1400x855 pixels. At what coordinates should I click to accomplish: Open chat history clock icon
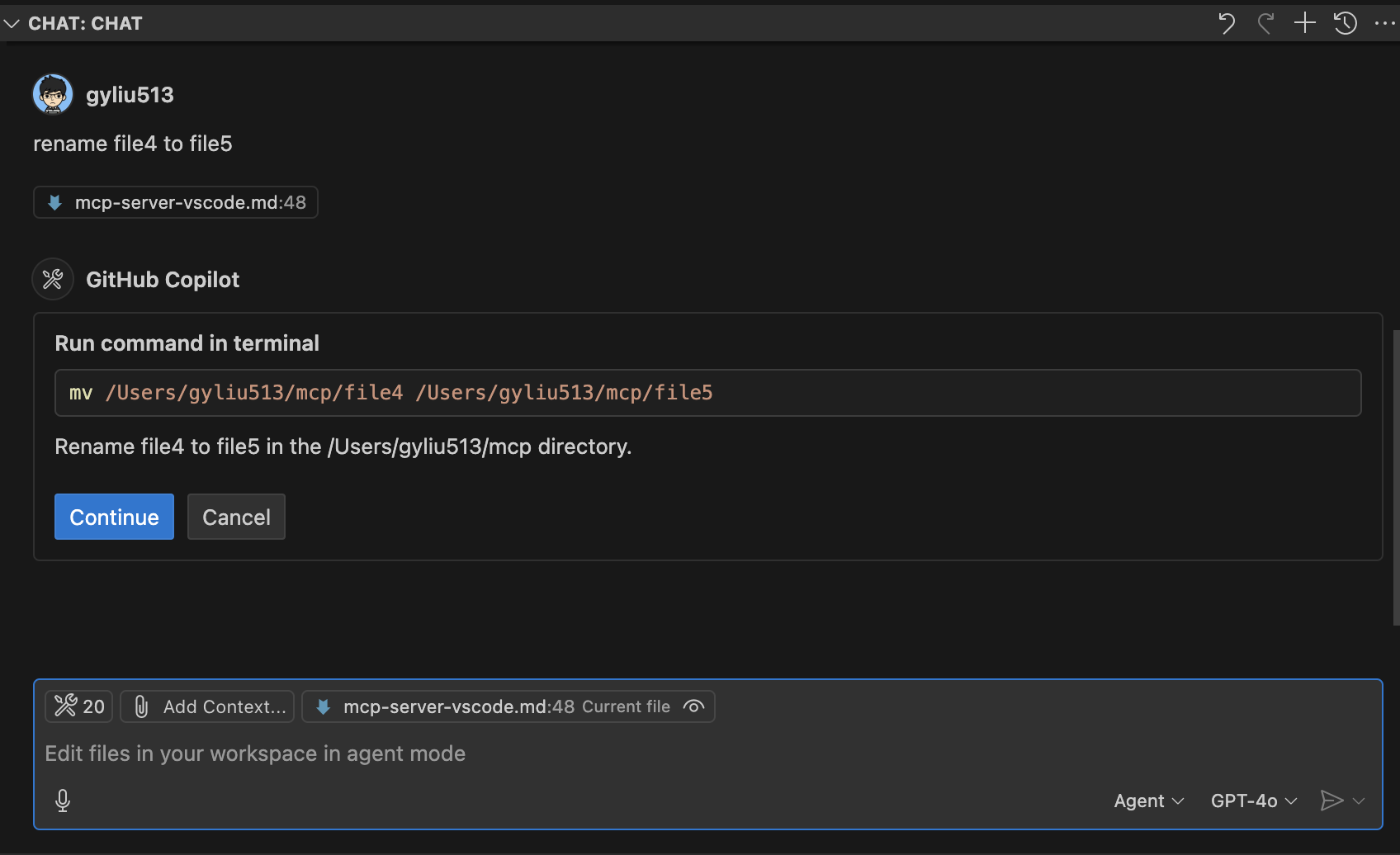[1346, 23]
